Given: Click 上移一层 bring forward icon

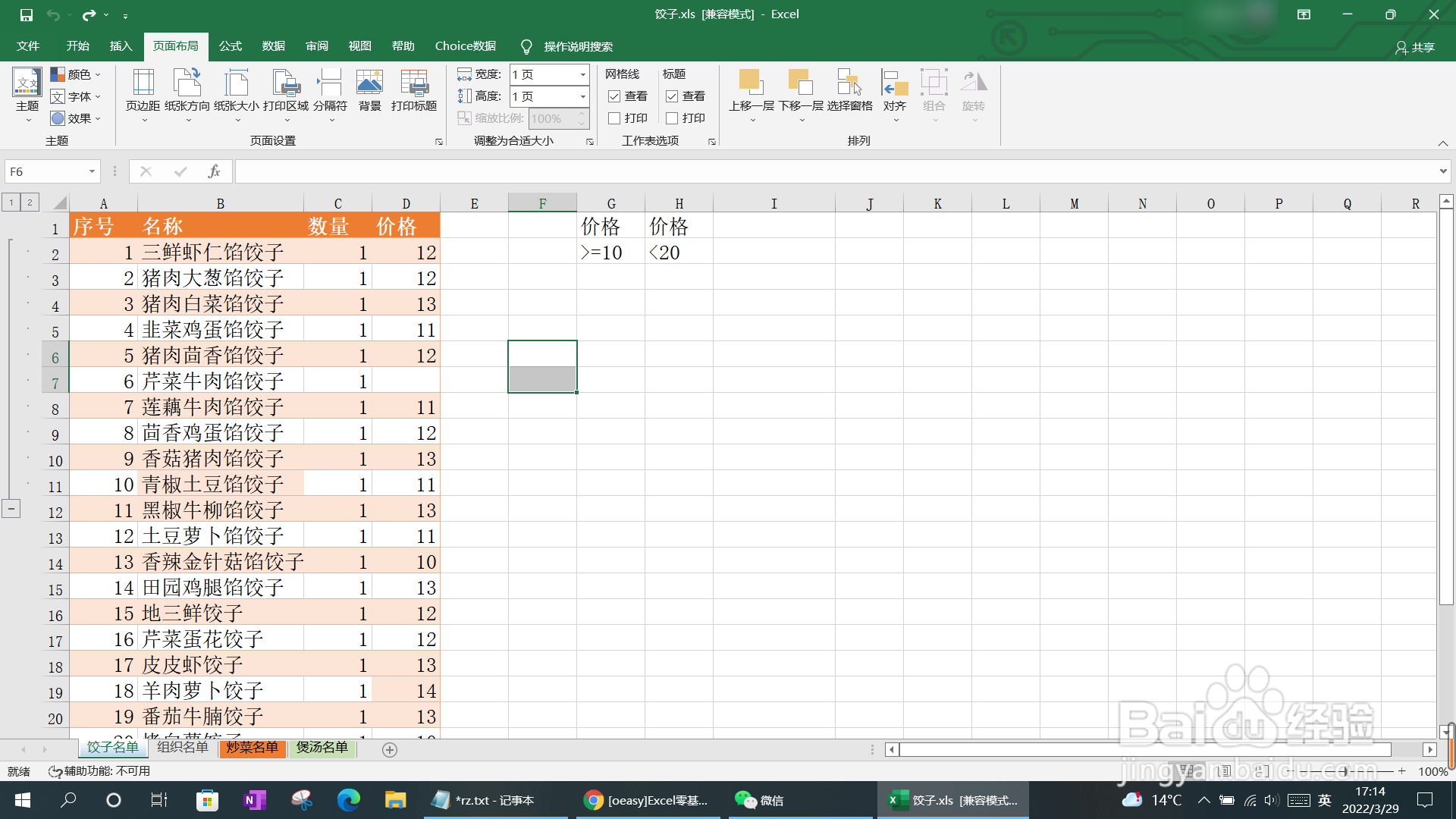Looking at the screenshot, I should point(751,82).
